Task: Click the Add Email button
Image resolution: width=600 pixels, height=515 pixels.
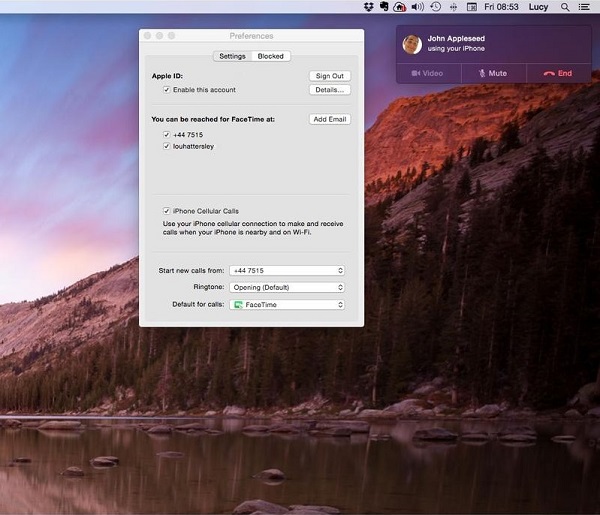Action: pyautogui.click(x=329, y=119)
